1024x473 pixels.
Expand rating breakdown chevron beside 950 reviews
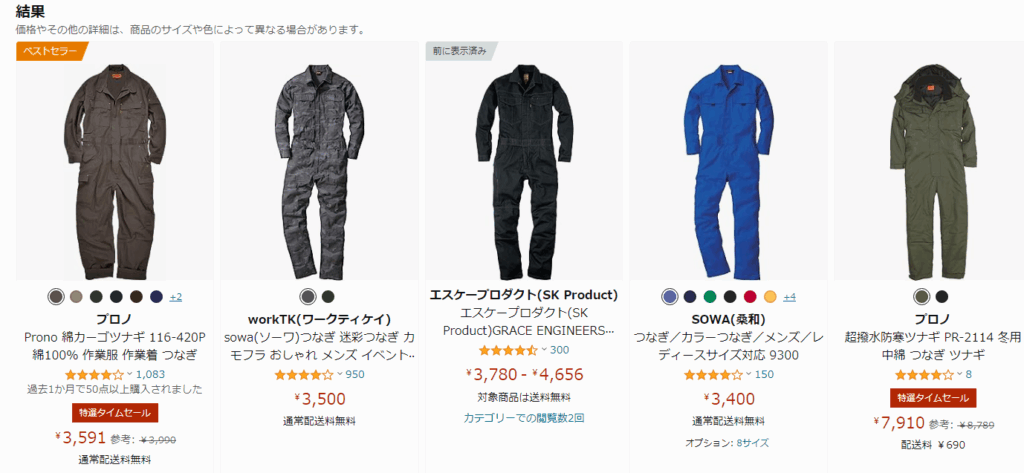point(339,374)
